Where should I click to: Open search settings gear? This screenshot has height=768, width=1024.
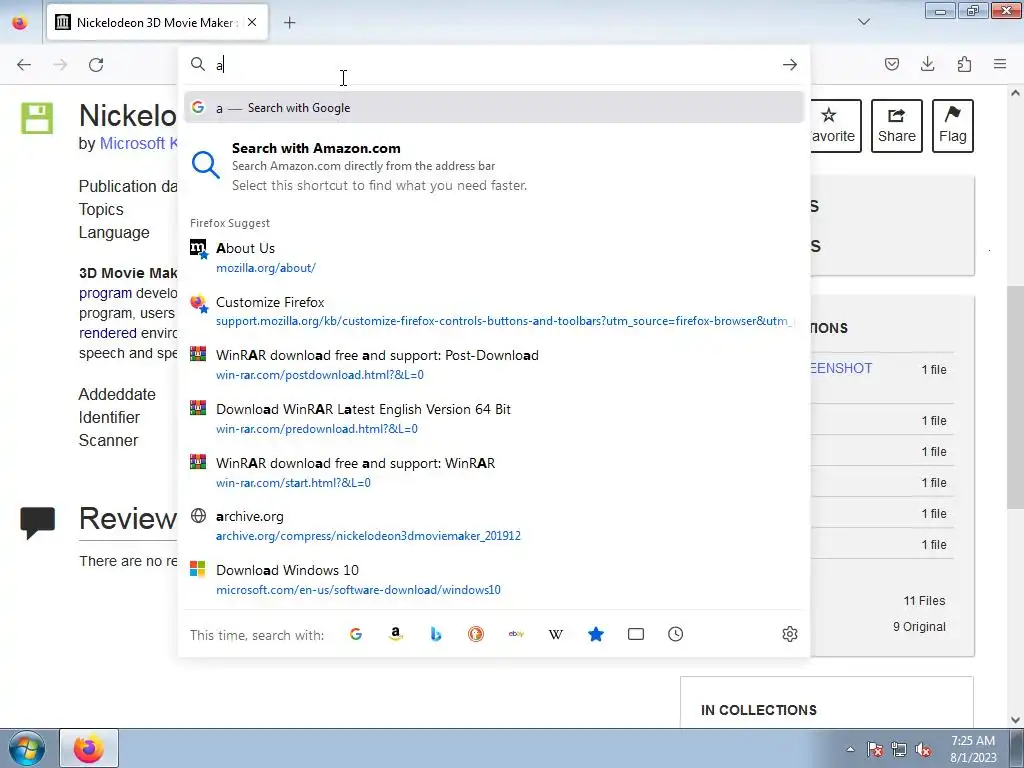click(790, 634)
